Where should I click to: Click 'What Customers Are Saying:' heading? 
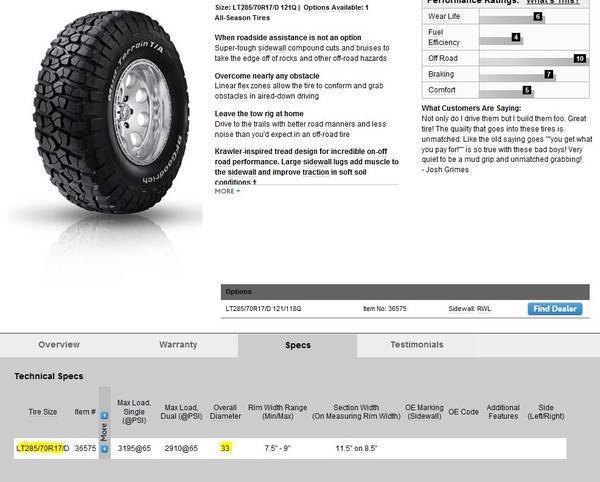click(471, 108)
